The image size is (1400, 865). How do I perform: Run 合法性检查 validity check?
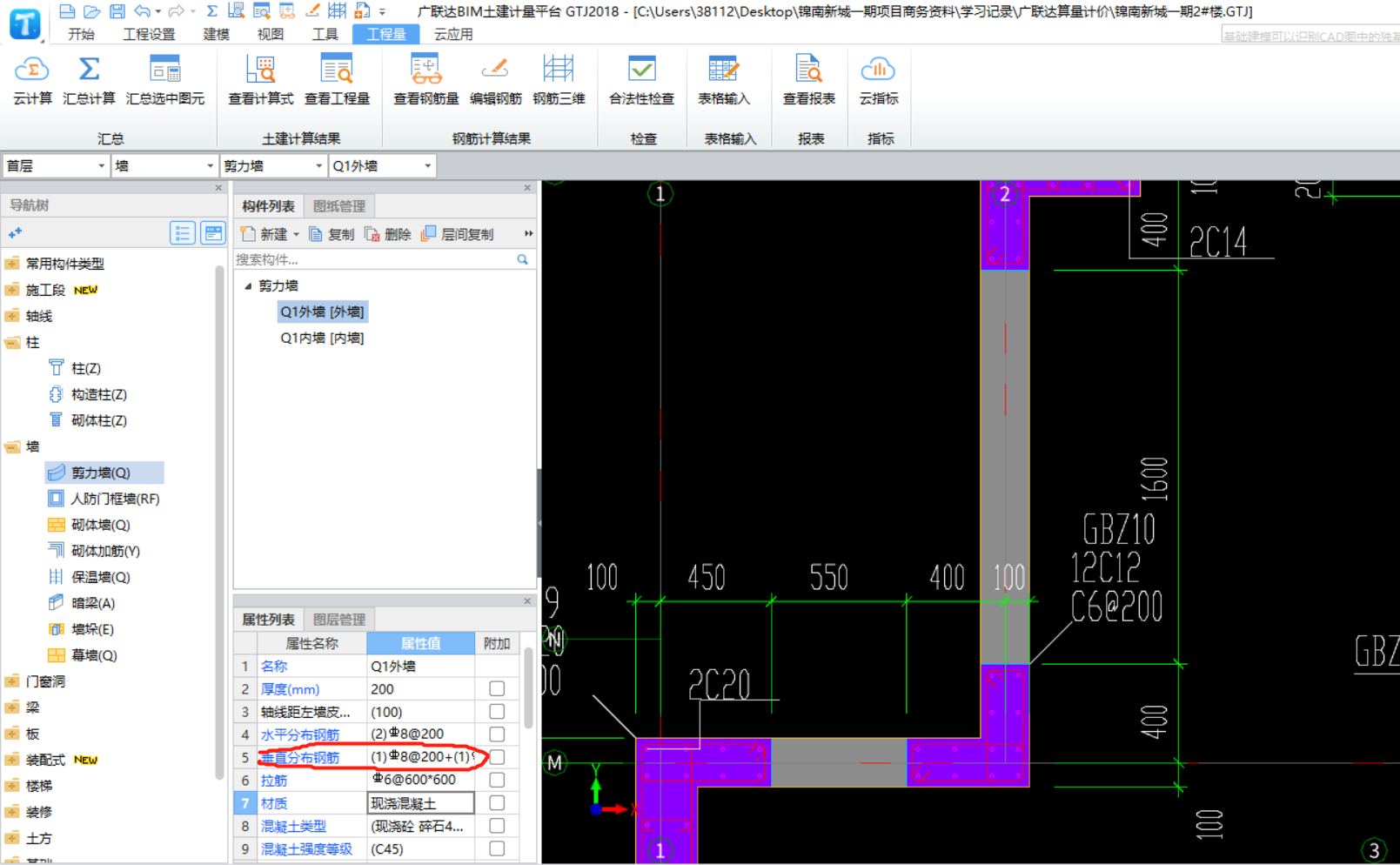point(641,80)
